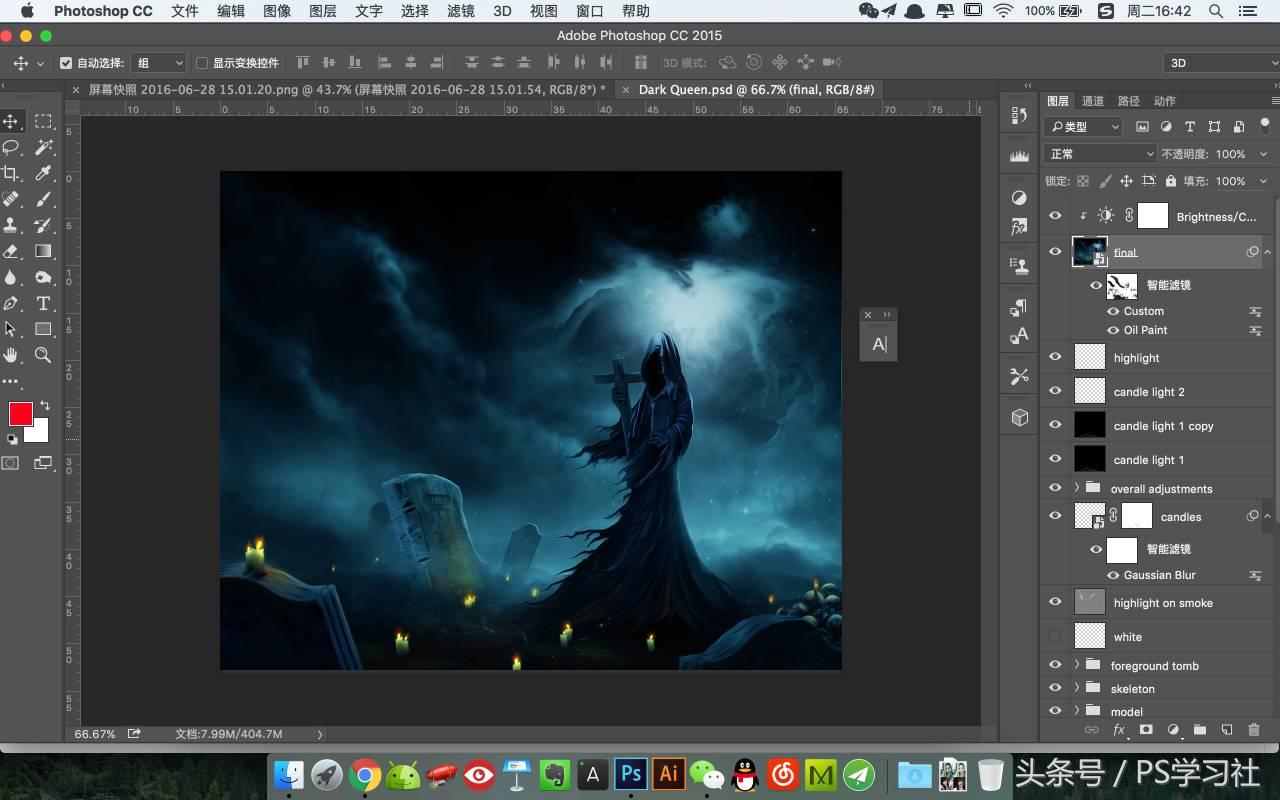Select the Move tool
The image size is (1280, 800).
coord(13,121)
